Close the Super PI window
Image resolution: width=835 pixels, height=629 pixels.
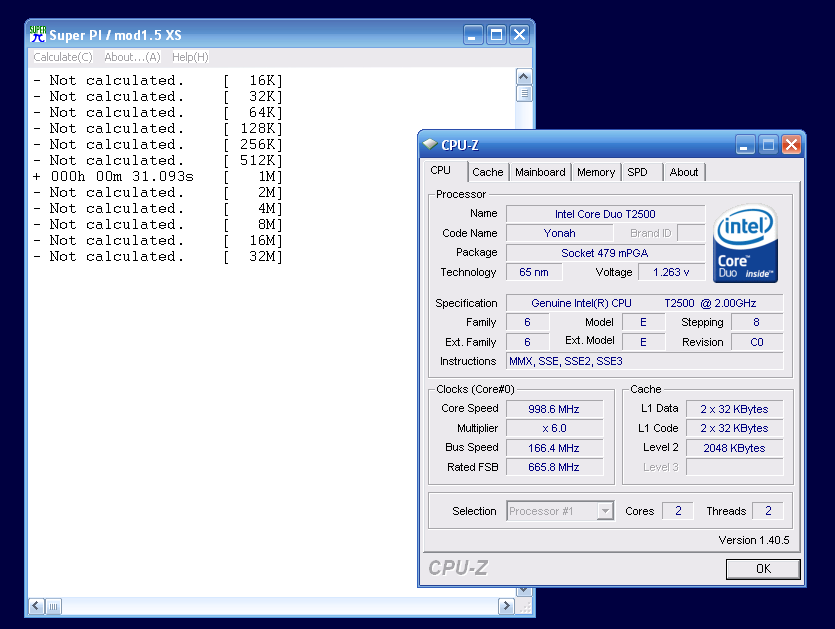coord(519,35)
